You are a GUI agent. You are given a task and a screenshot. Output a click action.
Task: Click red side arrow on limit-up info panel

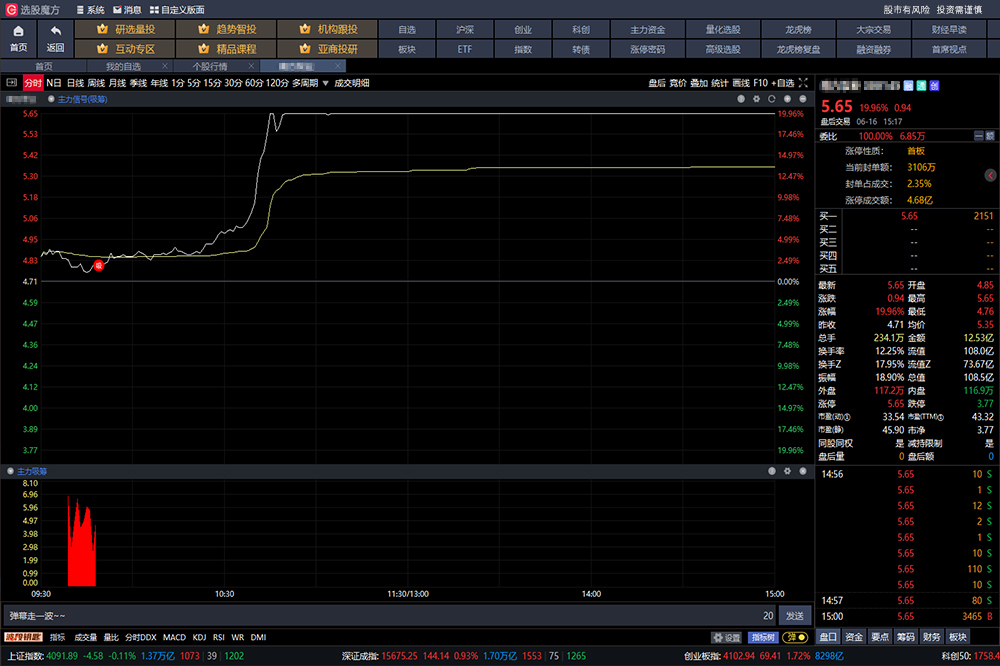[990, 175]
